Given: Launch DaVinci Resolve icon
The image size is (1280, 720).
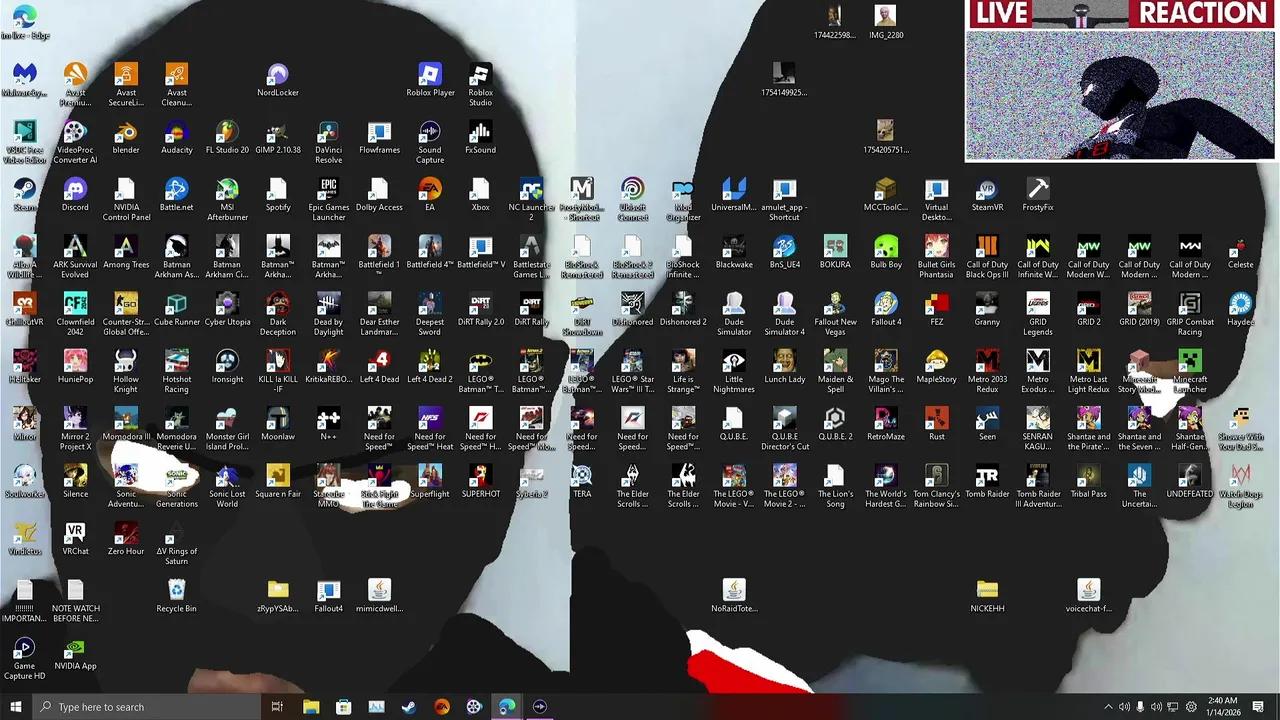Looking at the screenshot, I should [x=329, y=143].
